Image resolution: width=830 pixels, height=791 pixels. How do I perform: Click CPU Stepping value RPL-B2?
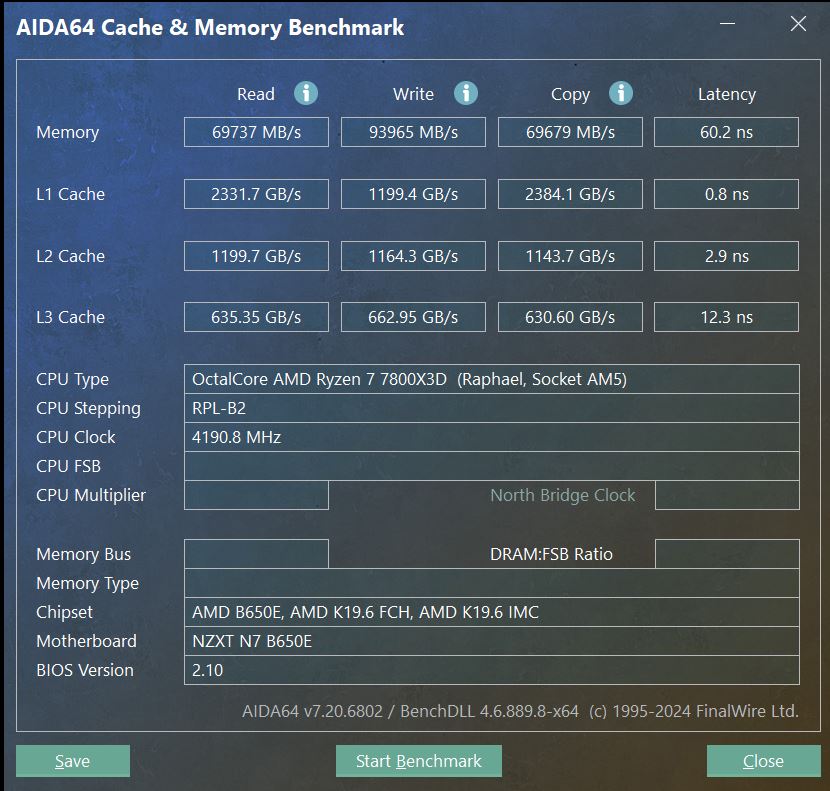[492, 408]
